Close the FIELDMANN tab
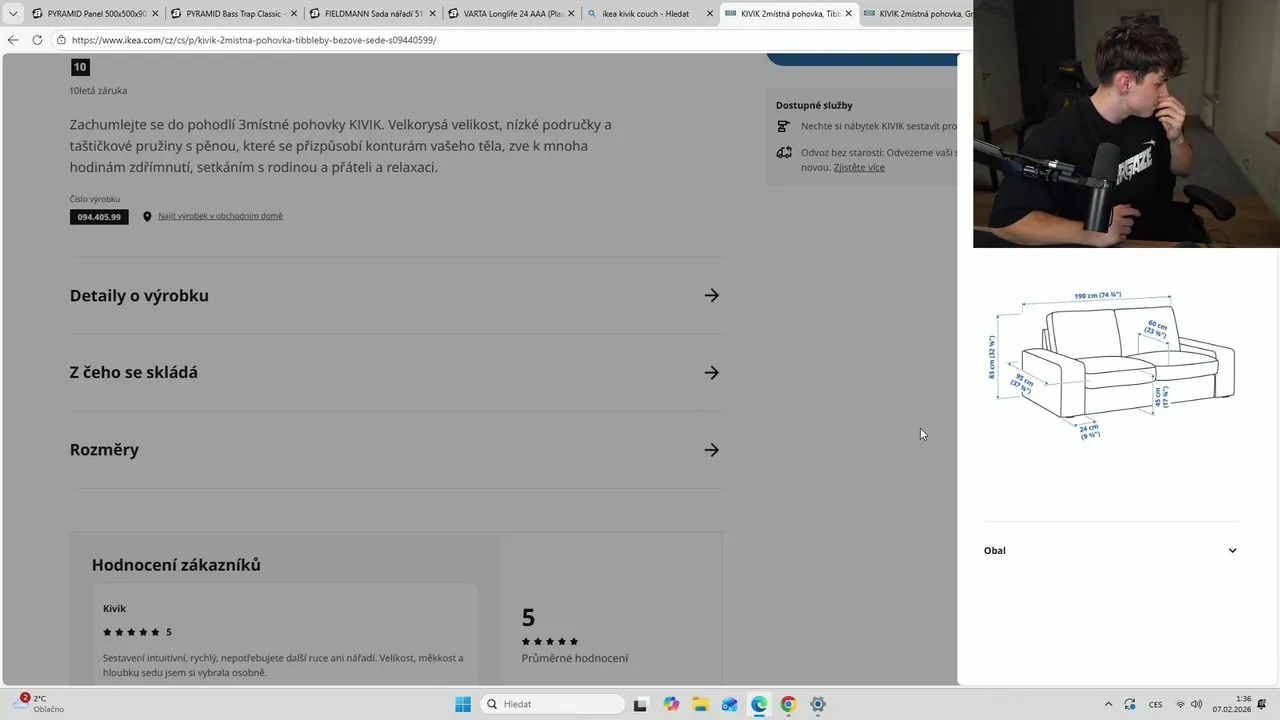This screenshot has width=1280, height=720. pos(432,14)
